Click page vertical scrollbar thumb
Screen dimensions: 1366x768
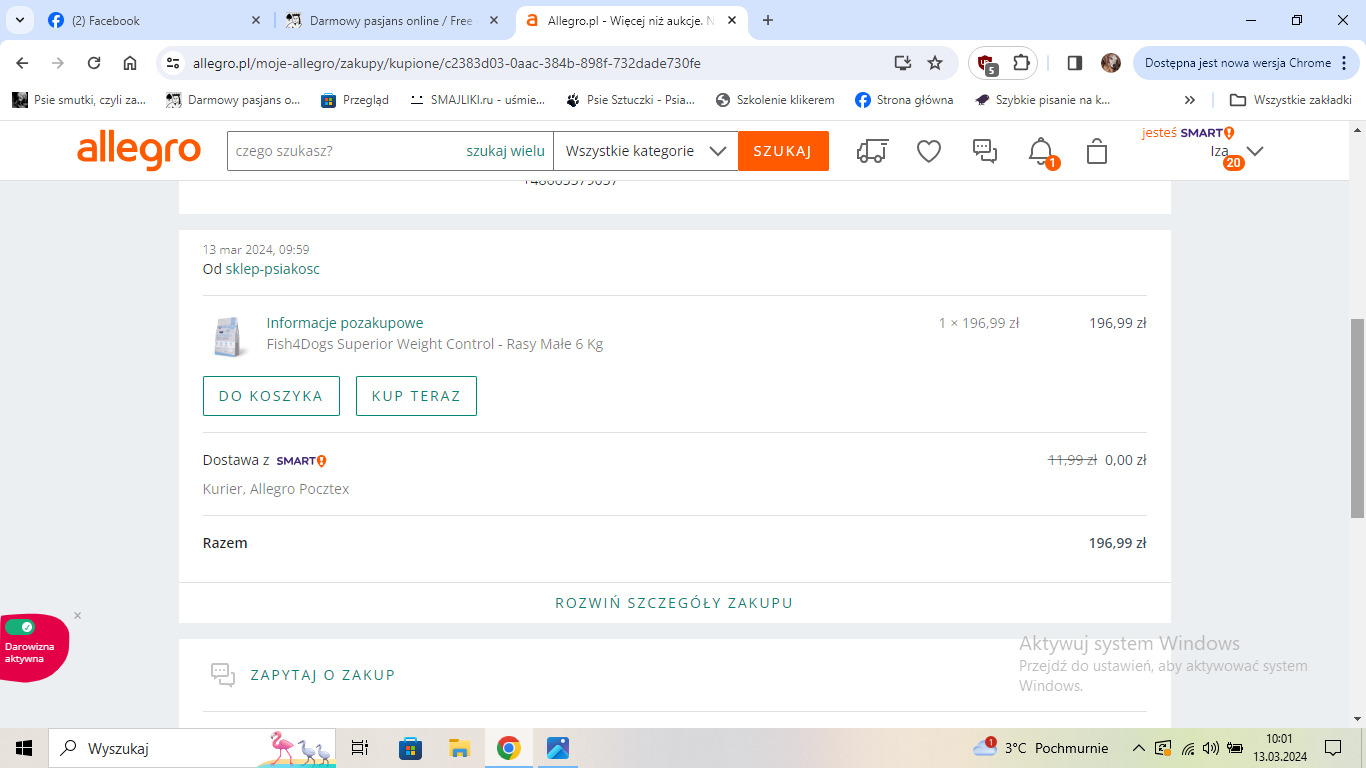1357,418
